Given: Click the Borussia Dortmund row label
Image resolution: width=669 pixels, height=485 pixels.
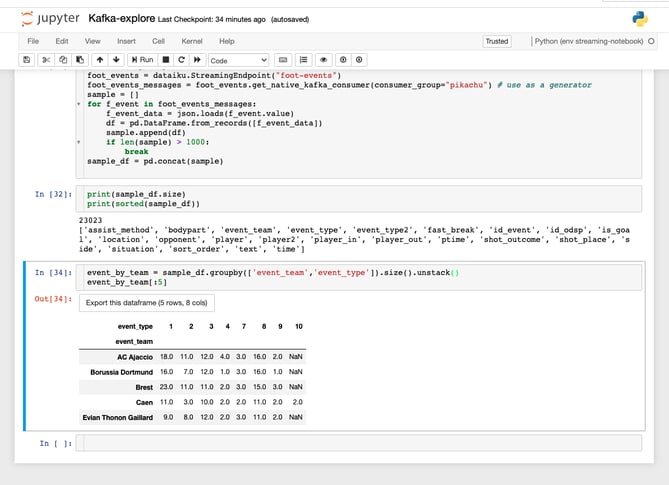Looking at the screenshot, I should (122, 372).
